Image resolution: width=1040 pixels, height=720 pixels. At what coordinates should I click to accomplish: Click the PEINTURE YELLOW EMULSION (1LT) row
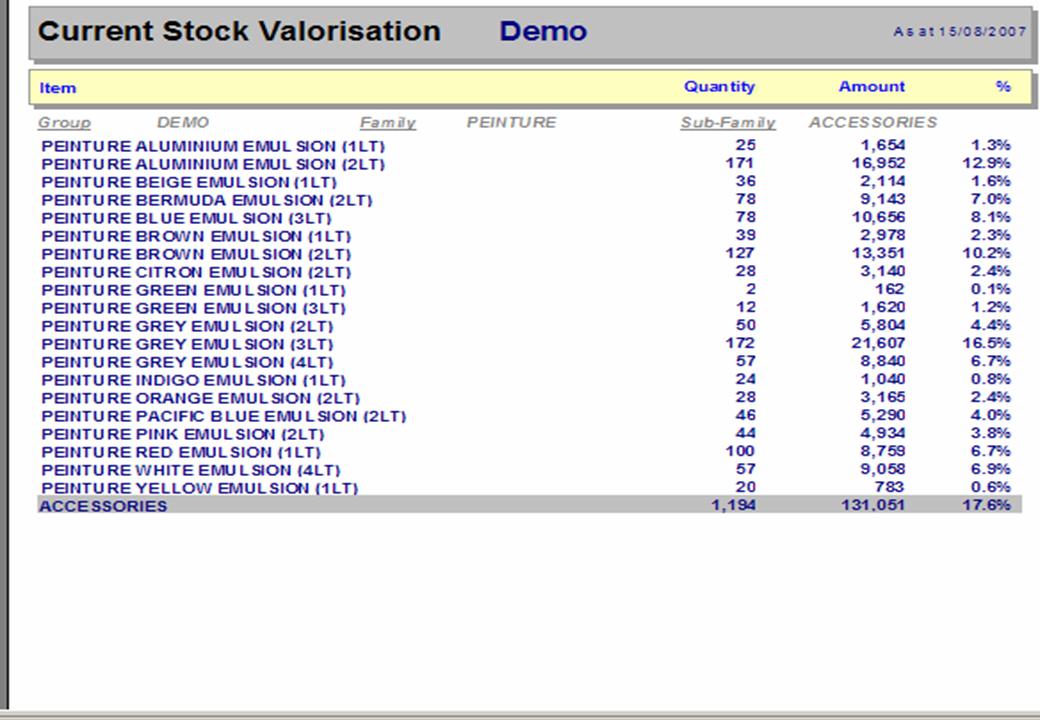199,488
